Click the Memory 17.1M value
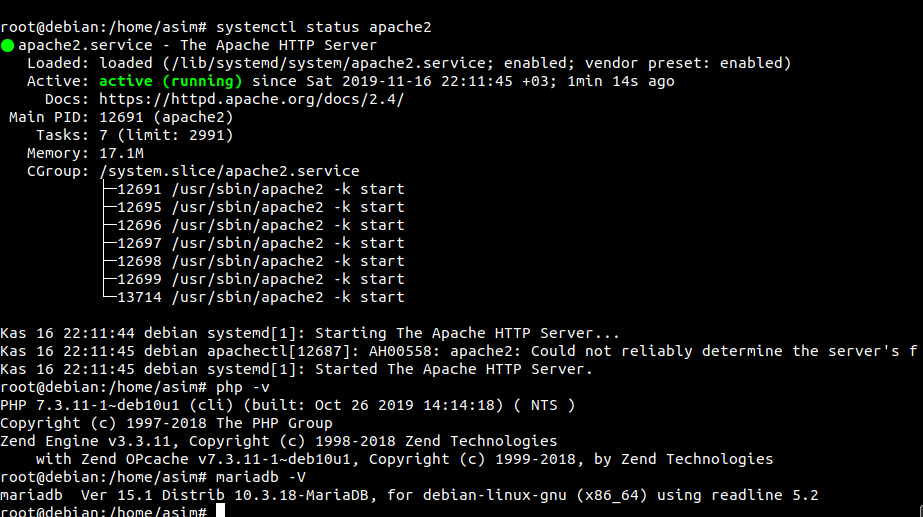923x517 pixels. click(121, 153)
